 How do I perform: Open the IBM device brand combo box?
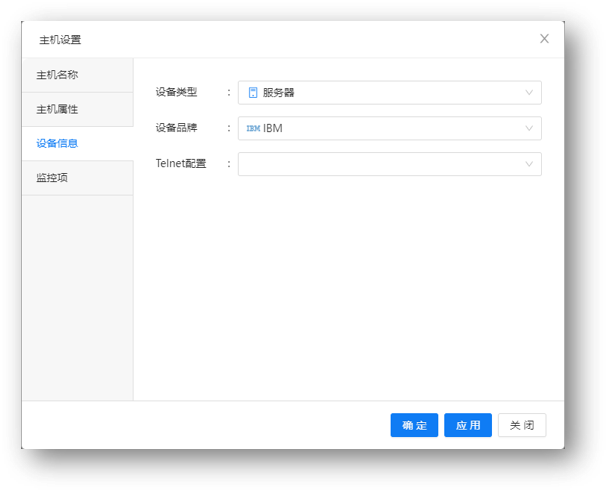pyautogui.click(x=389, y=128)
